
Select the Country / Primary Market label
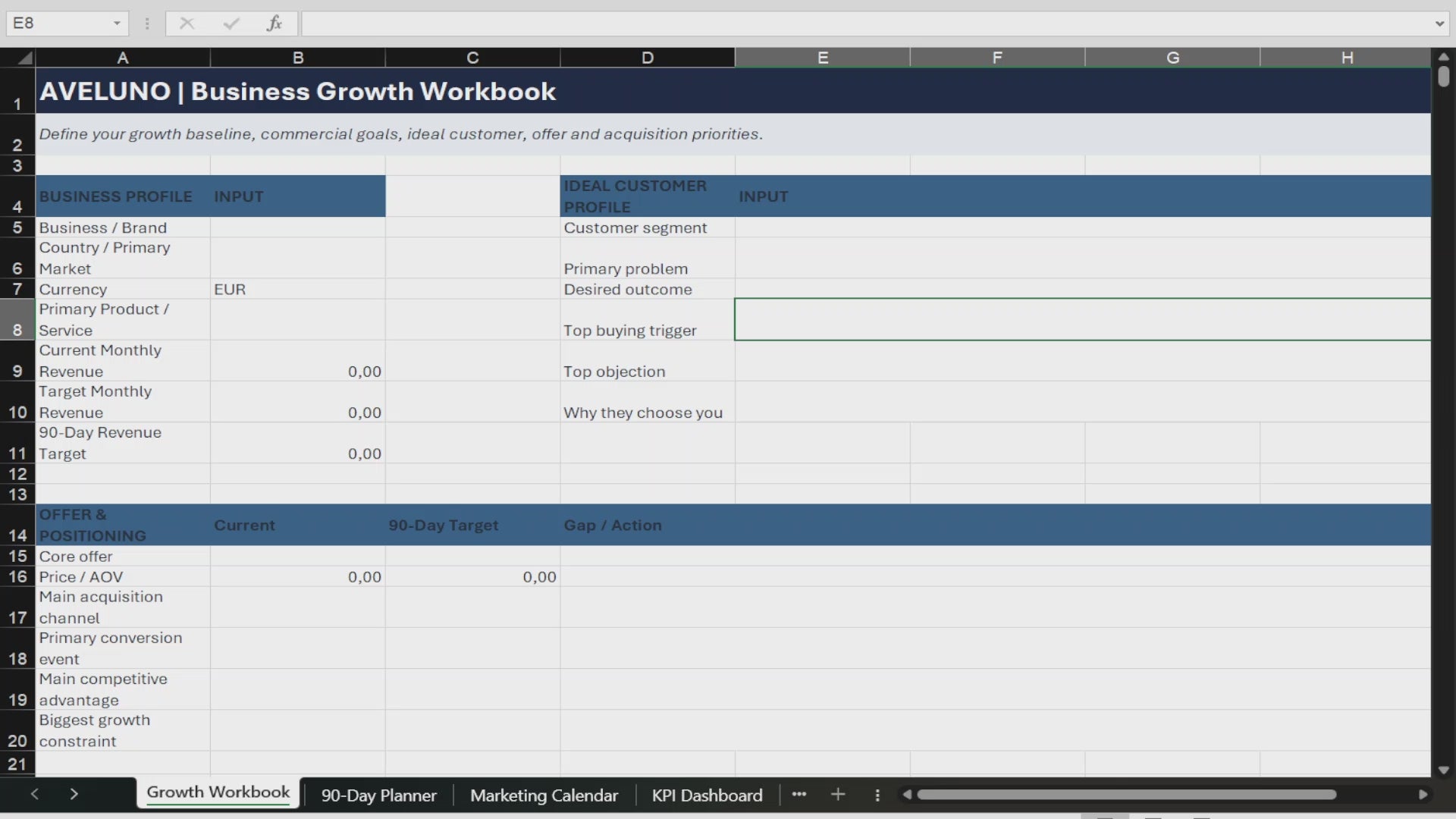pyautogui.click(x=123, y=258)
